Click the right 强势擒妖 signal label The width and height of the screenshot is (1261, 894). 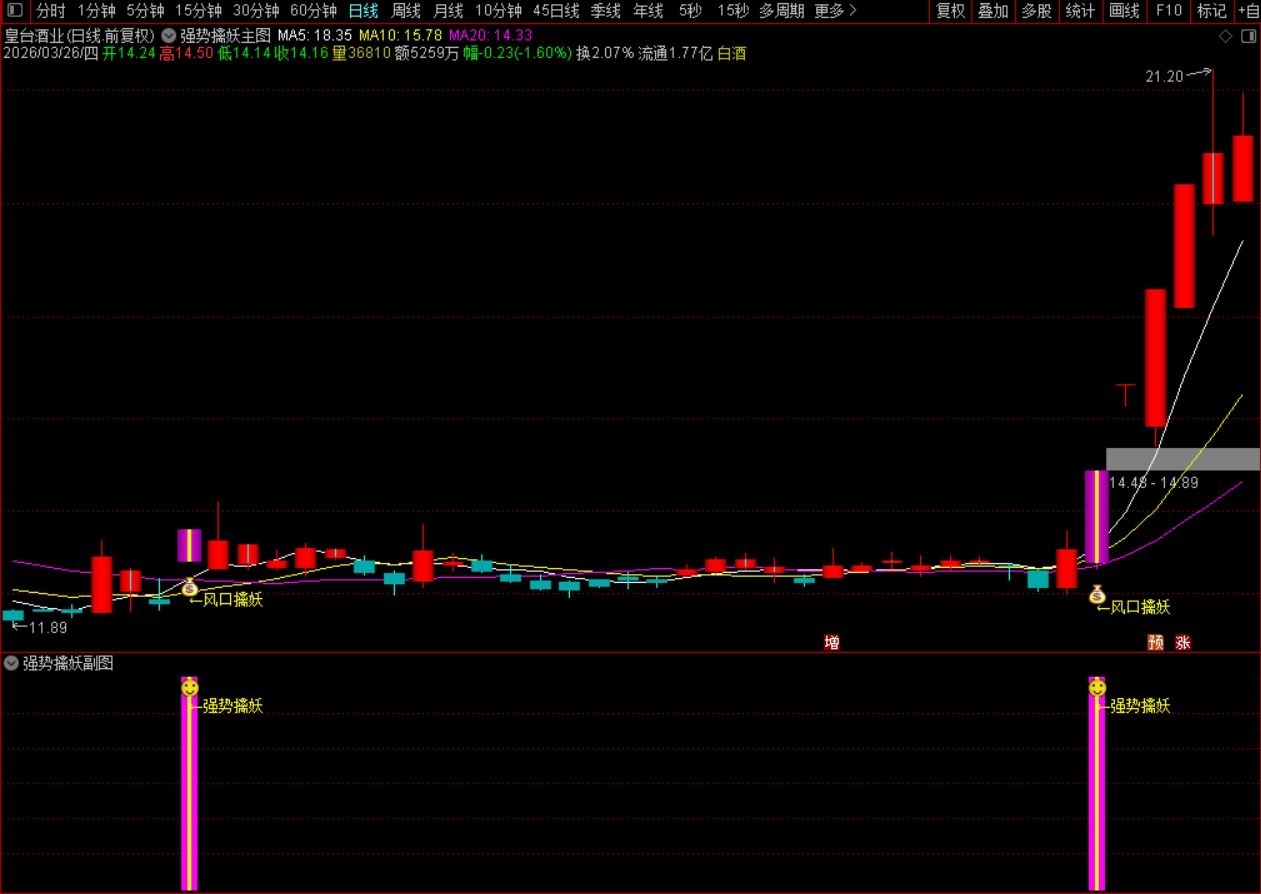click(x=1140, y=706)
